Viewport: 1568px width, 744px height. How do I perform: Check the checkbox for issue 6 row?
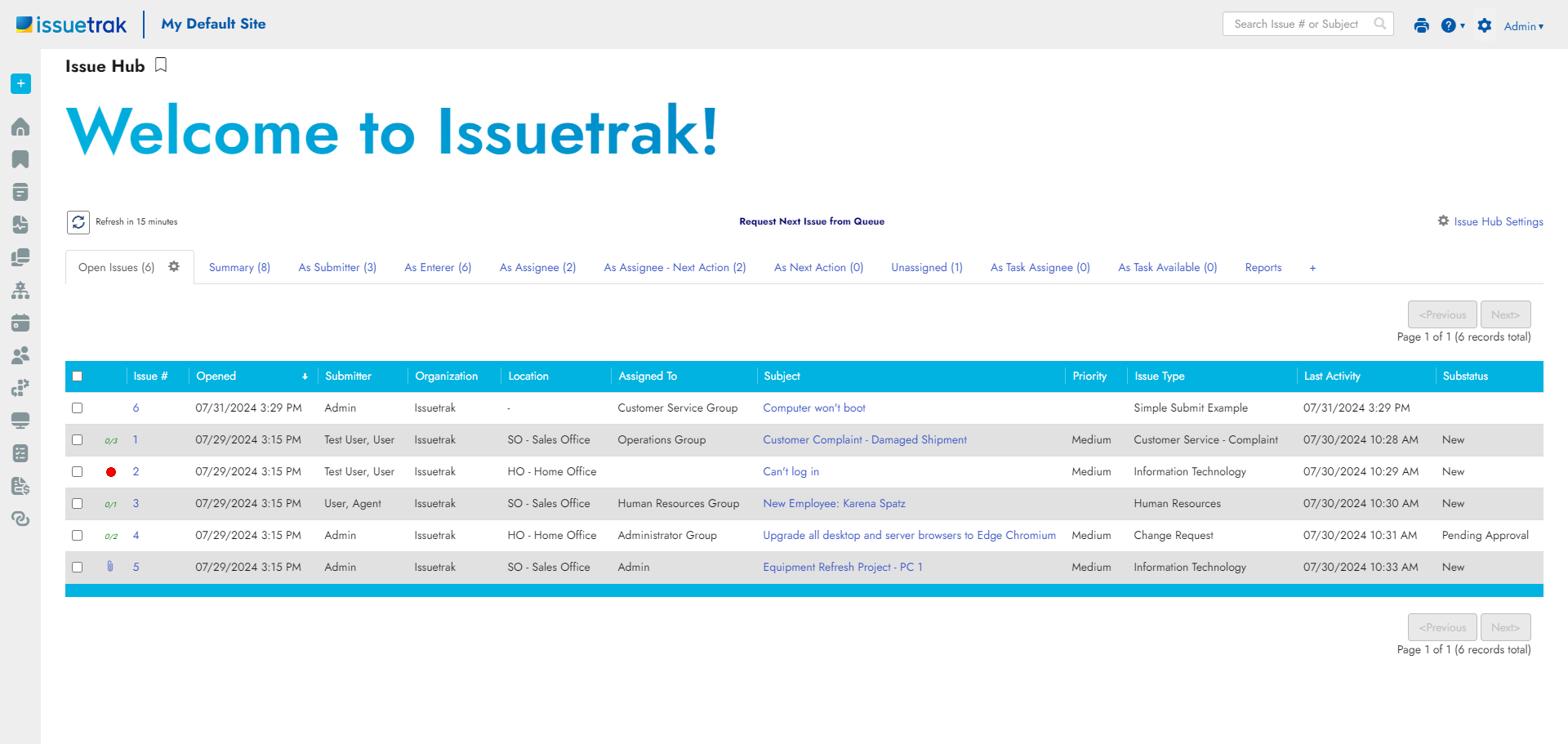click(78, 408)
